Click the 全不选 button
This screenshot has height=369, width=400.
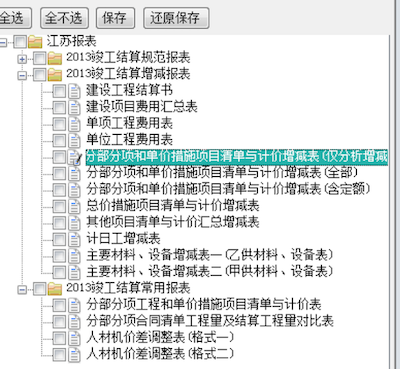[x=64, y=18]
